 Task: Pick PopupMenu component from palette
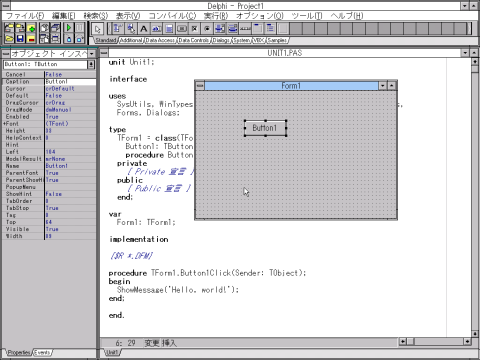click(x=131, y=29)
